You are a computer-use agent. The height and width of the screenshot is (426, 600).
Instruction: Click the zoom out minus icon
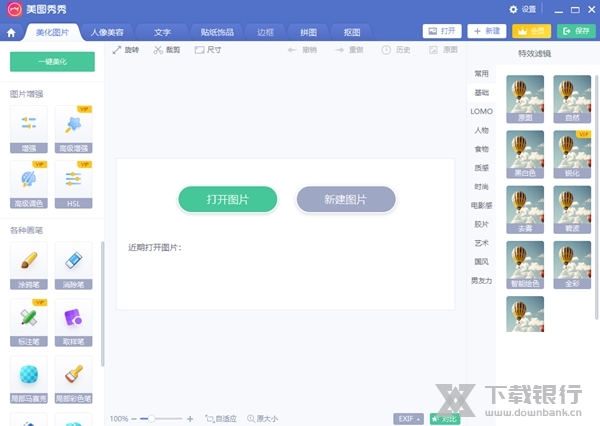(x=134, y=419)
